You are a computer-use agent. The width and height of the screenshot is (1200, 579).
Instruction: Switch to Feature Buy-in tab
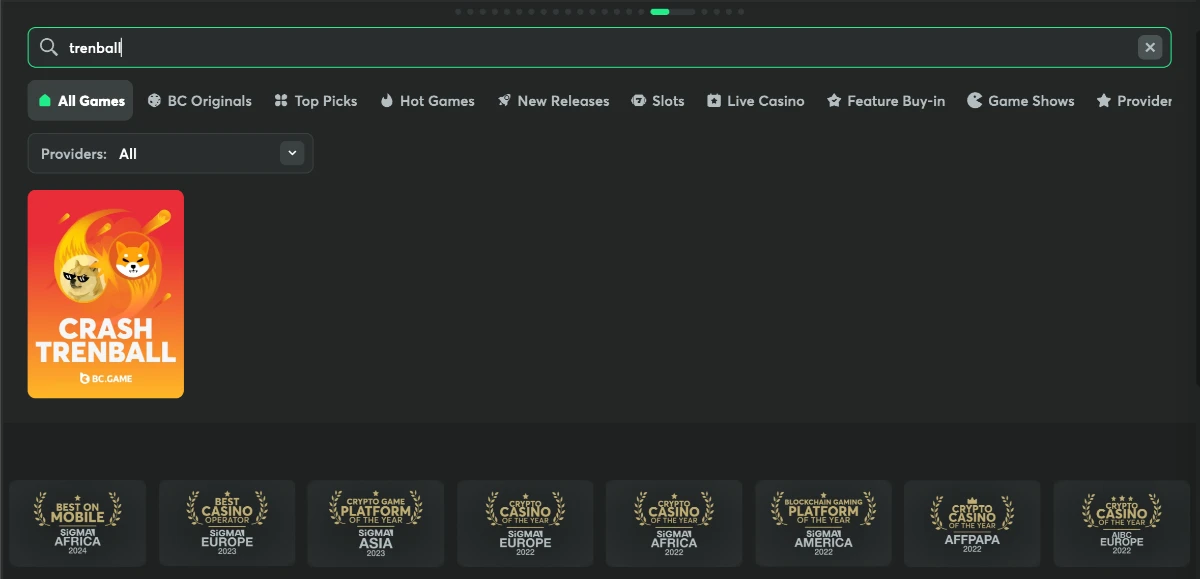(886, 101)
